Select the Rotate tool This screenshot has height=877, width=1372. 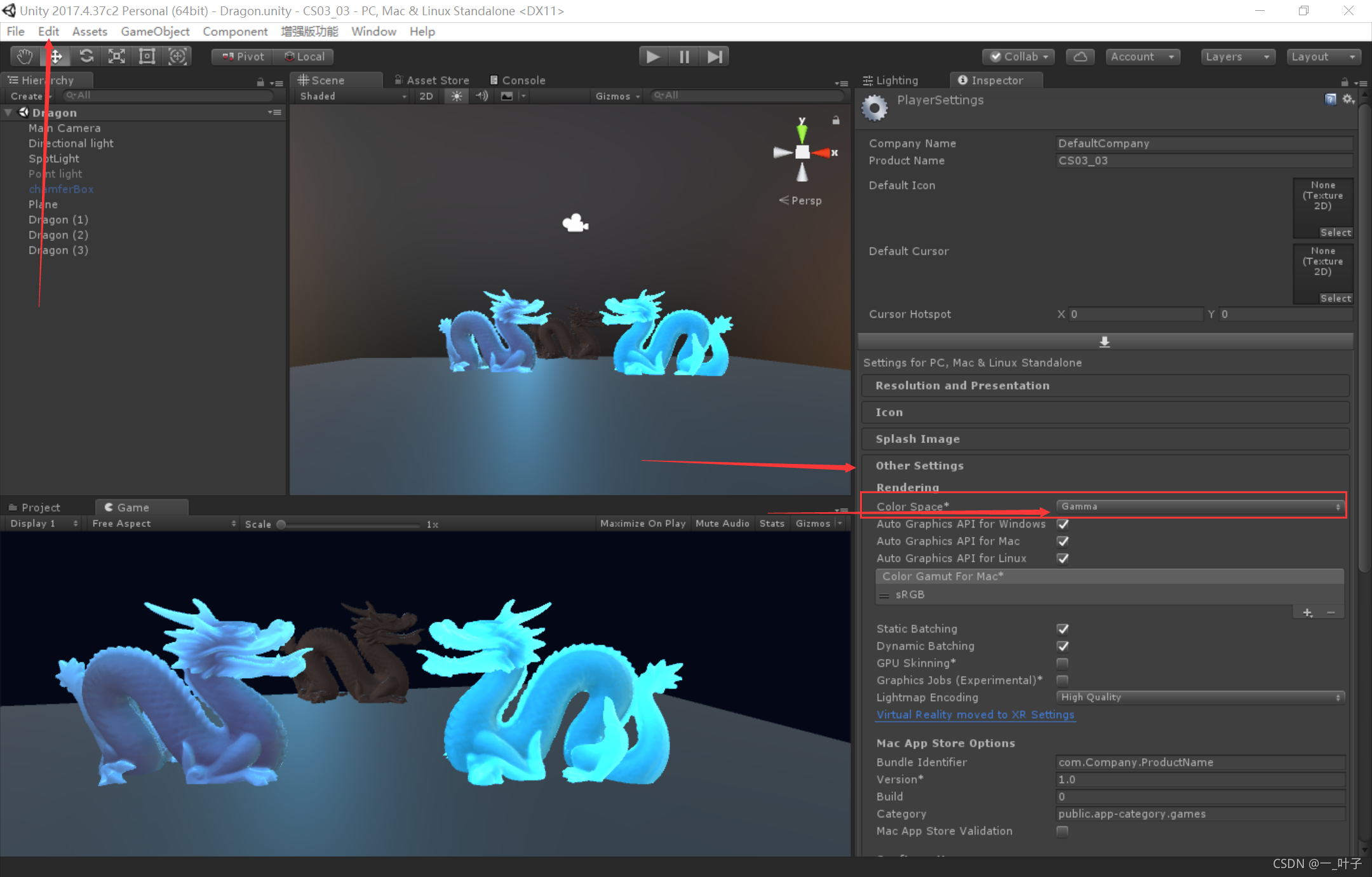click(x=86, y=56)
